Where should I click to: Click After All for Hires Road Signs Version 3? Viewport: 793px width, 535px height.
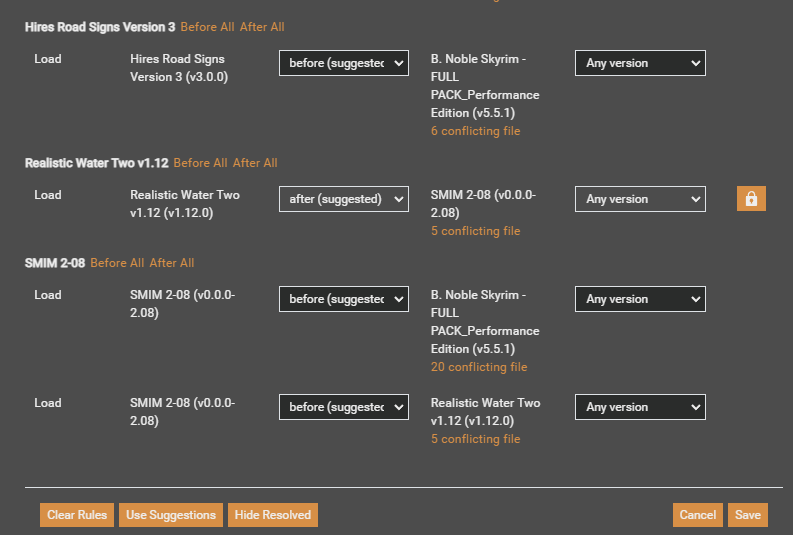[x=262, y=27]
